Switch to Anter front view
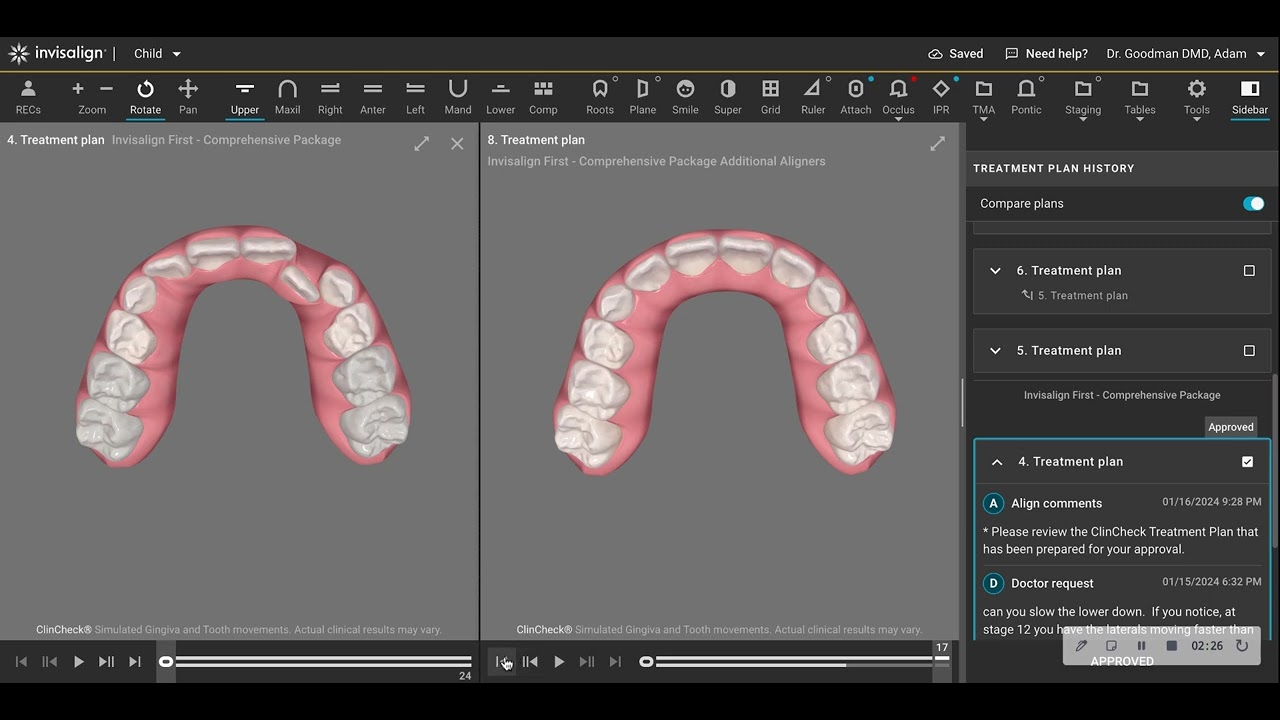The height and width of the screenshot is (720, 1280). (373, 97)
